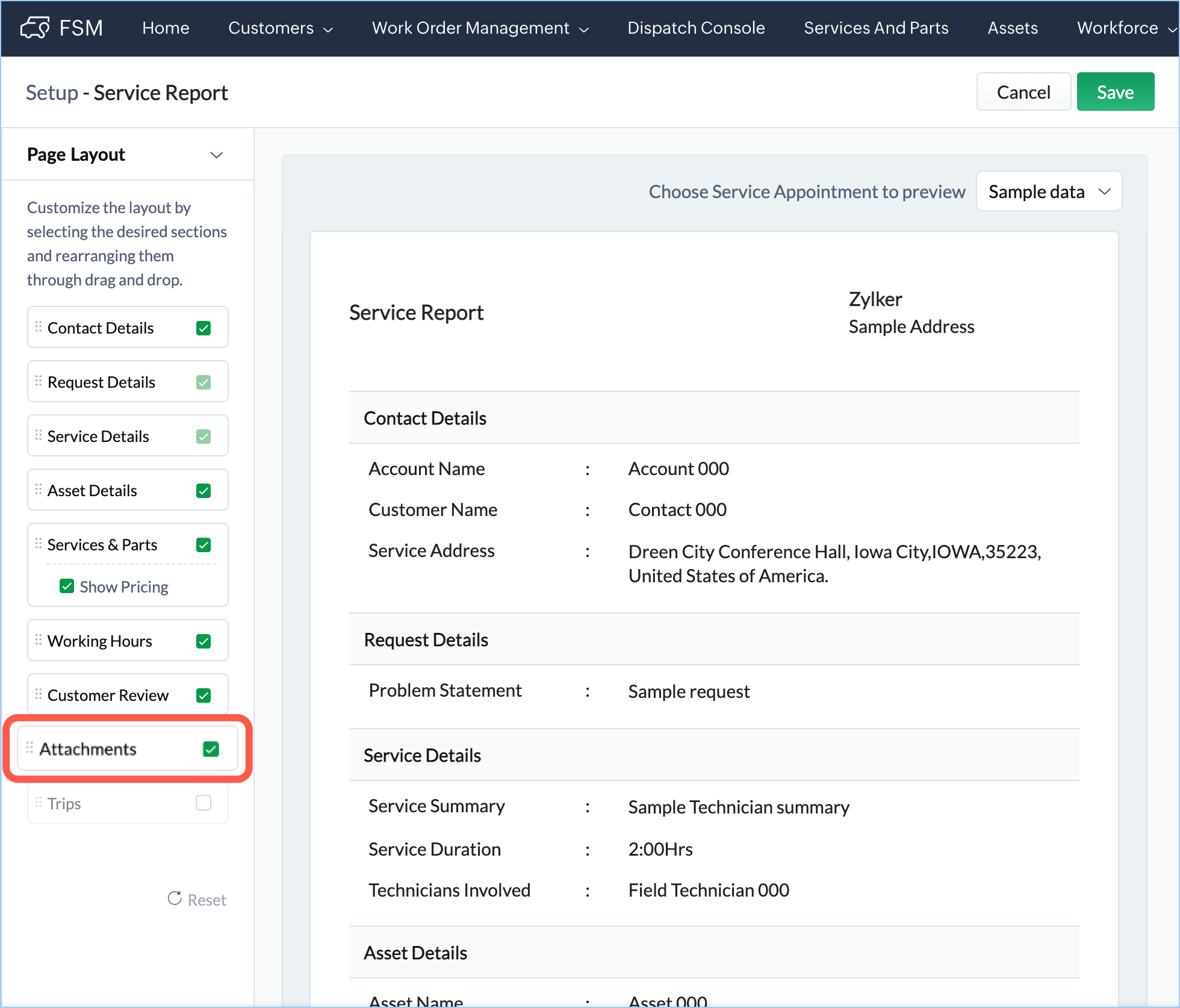Screen dimensions: 1180x1008
Task: Expand the Customers menu dropdown
Action: (281, 28)
